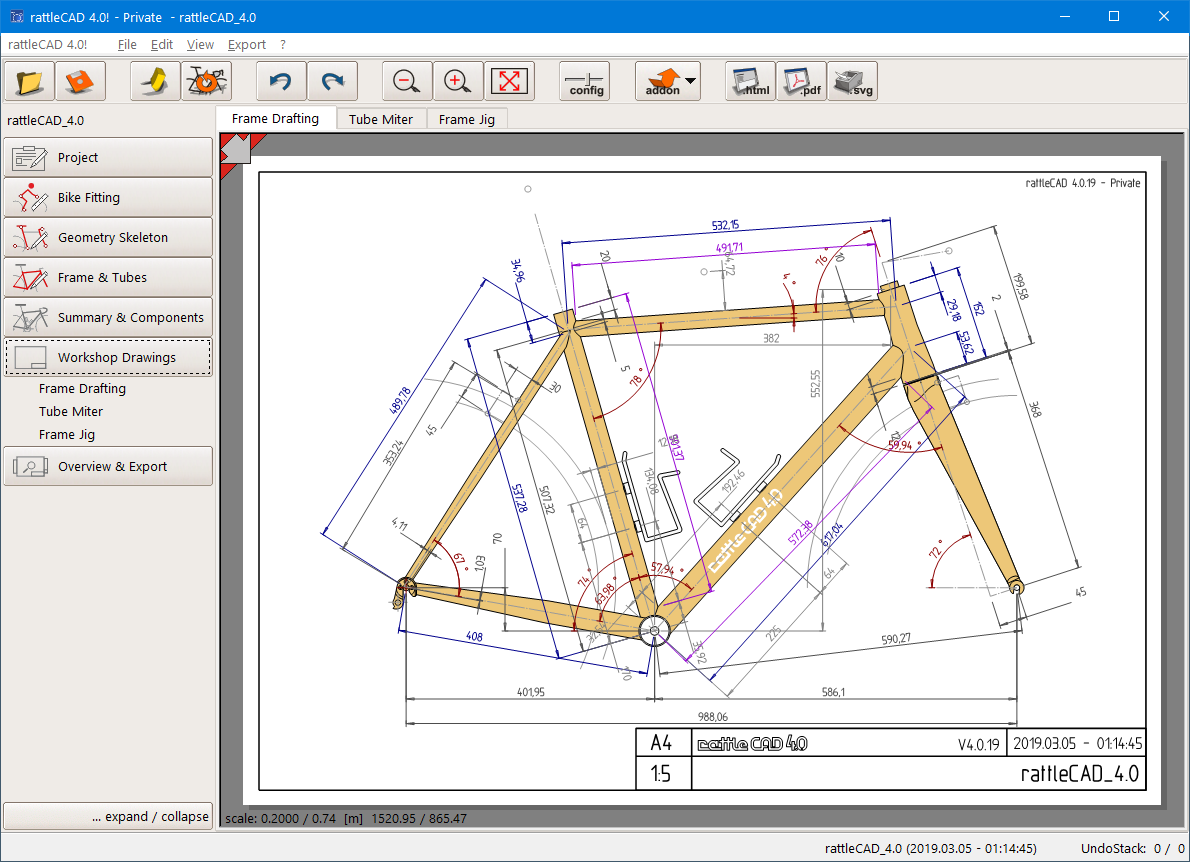This screenshot has width=1190, height=862.
Task: Click the red-gray corner icon on canvas
Action: [x=238, y=150]
